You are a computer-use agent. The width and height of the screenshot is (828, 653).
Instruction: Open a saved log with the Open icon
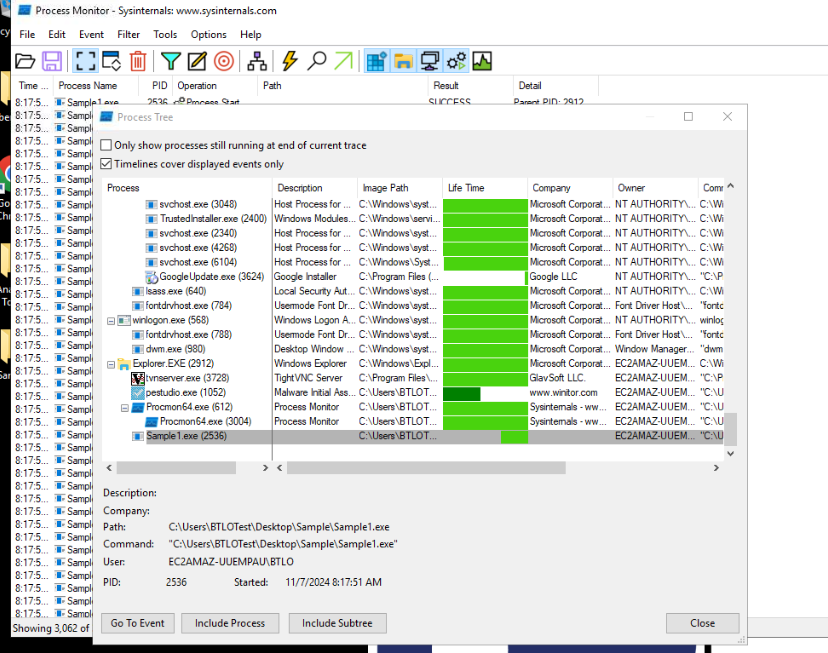25,61
